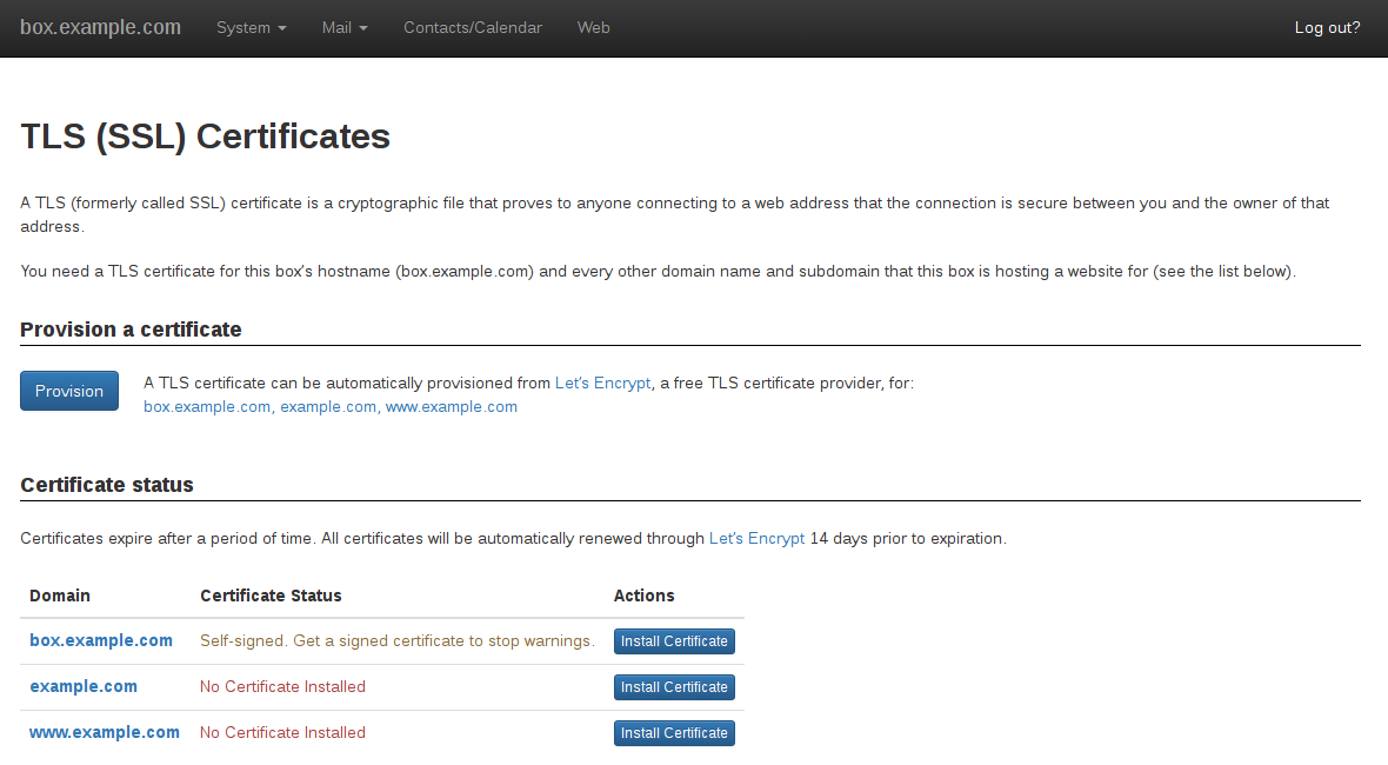
Task: Click the box.example.com brand link
Action: click(100, 27)
